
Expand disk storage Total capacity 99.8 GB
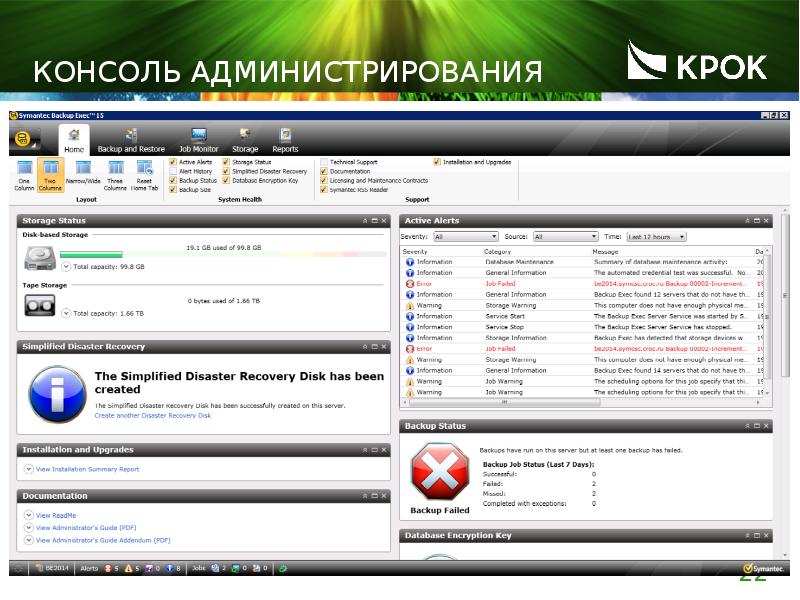pyautogui.click(x=66, y=266)
